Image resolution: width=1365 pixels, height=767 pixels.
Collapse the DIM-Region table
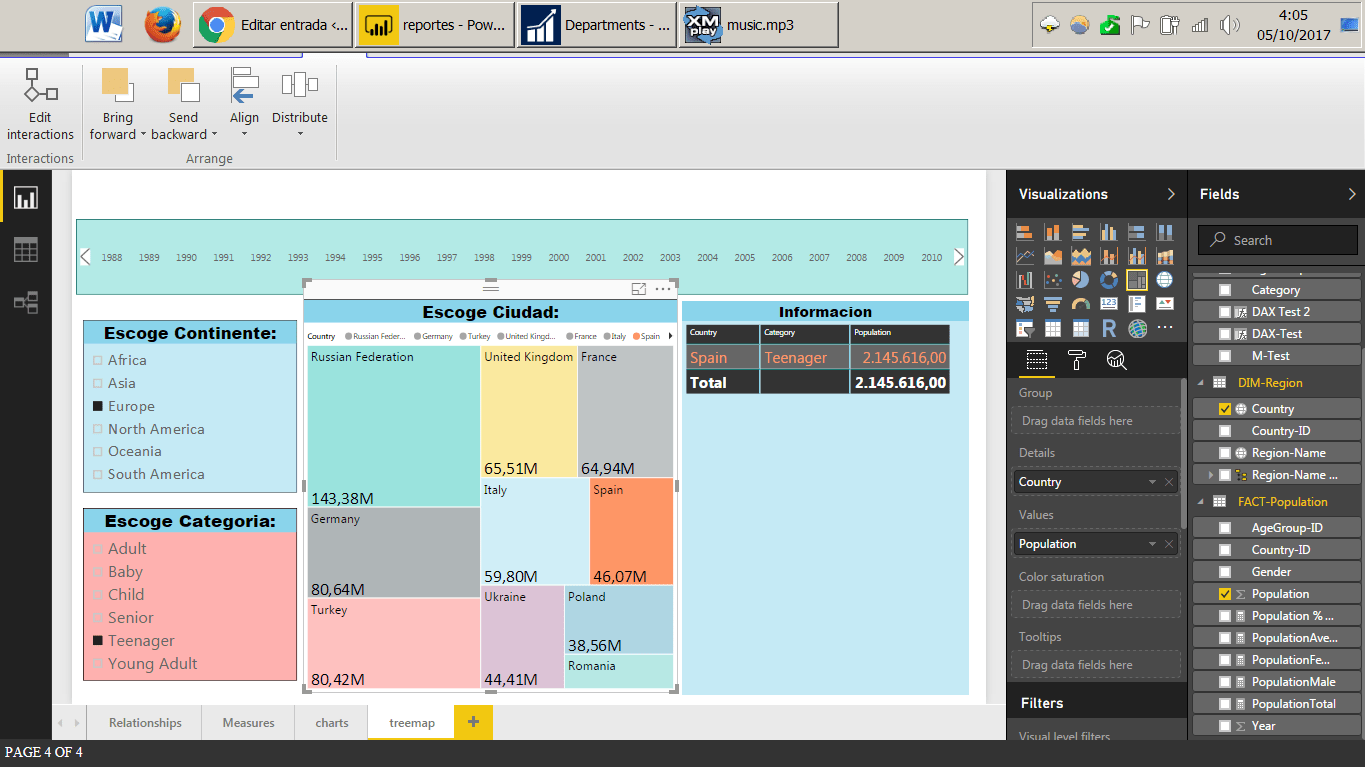coord(1200,382)
